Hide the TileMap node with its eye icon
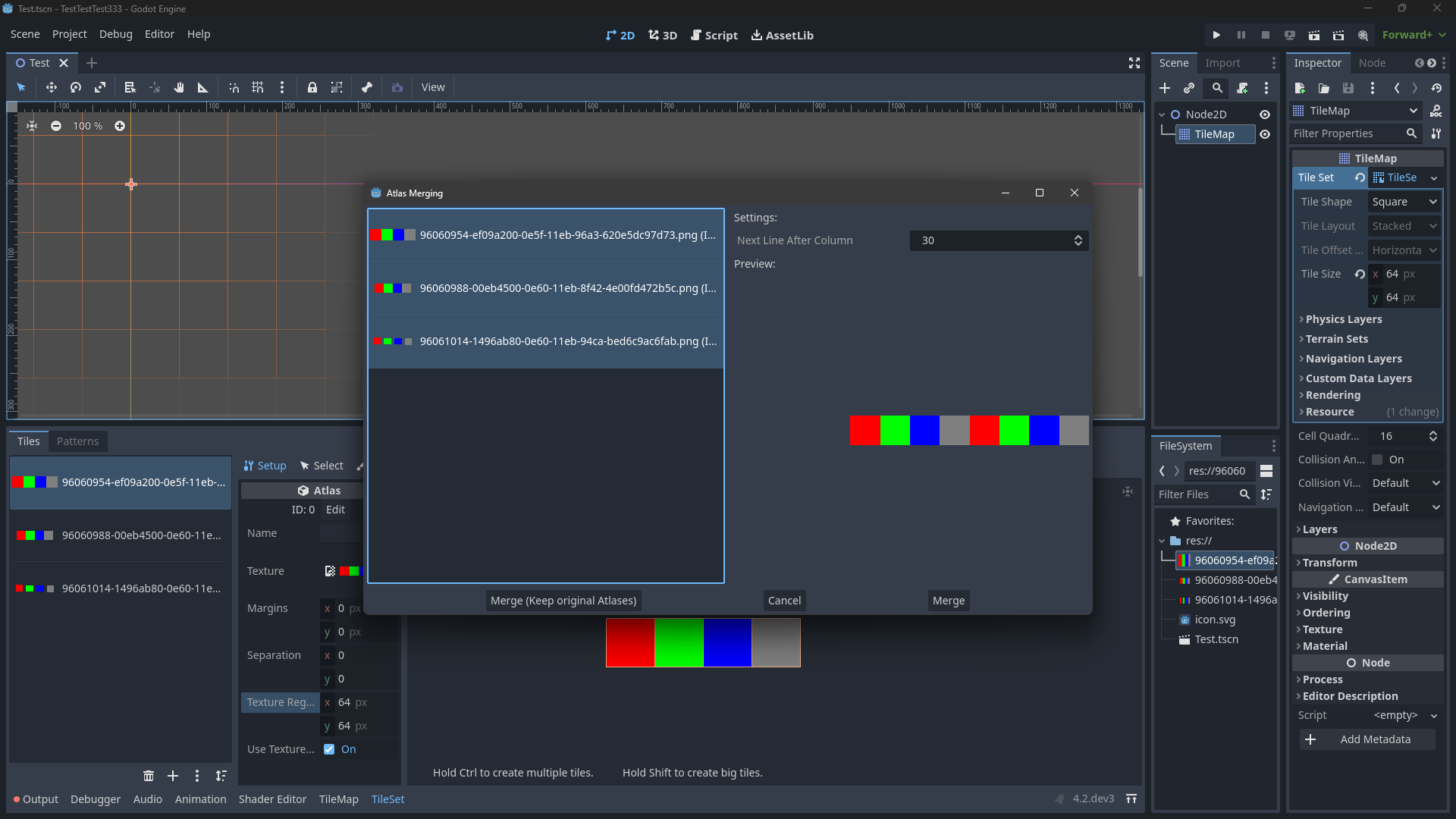This screenshot has height=819, width=1456. click(1265, 134)
